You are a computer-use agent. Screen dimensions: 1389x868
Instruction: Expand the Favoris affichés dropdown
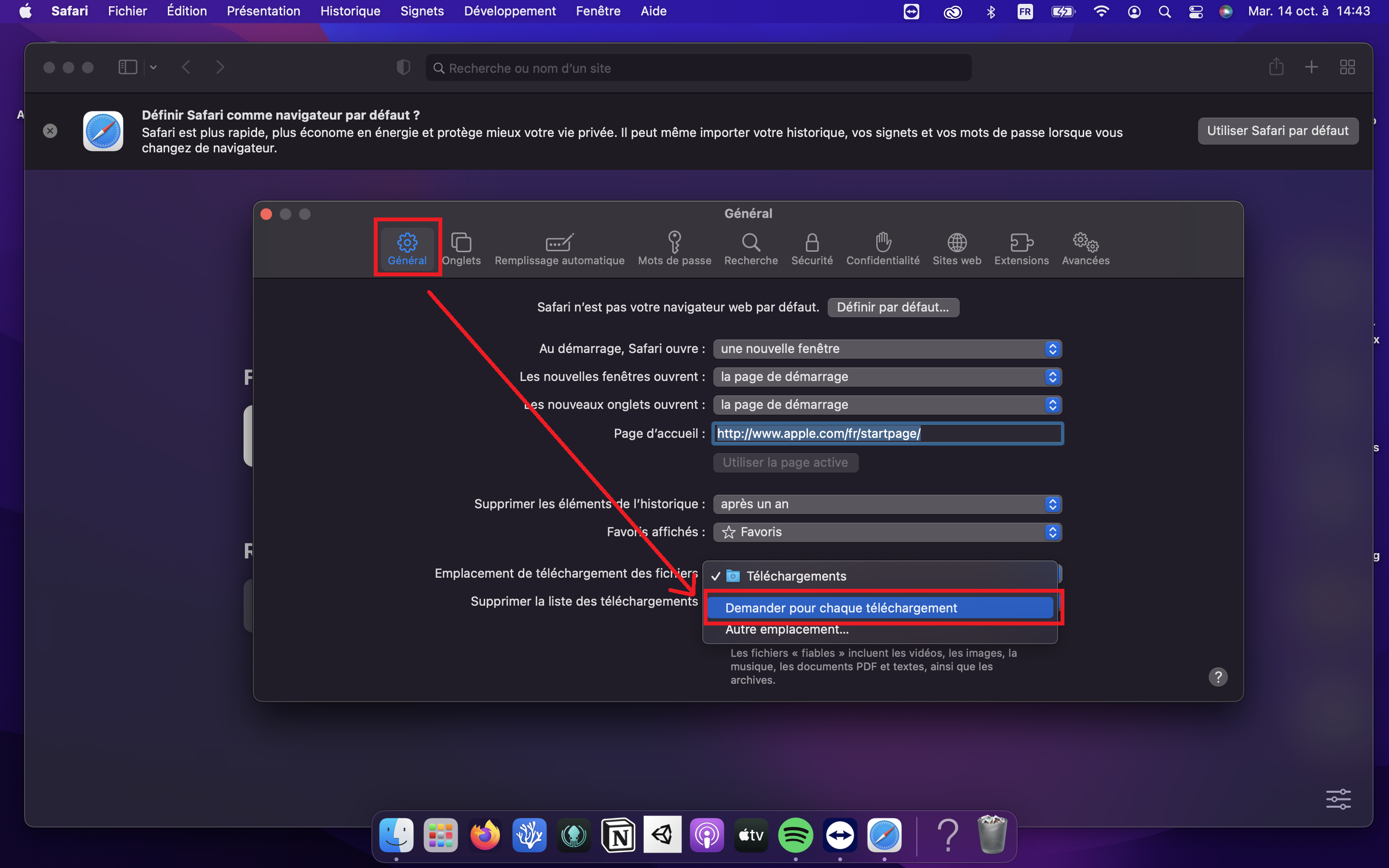pos(887,532)
